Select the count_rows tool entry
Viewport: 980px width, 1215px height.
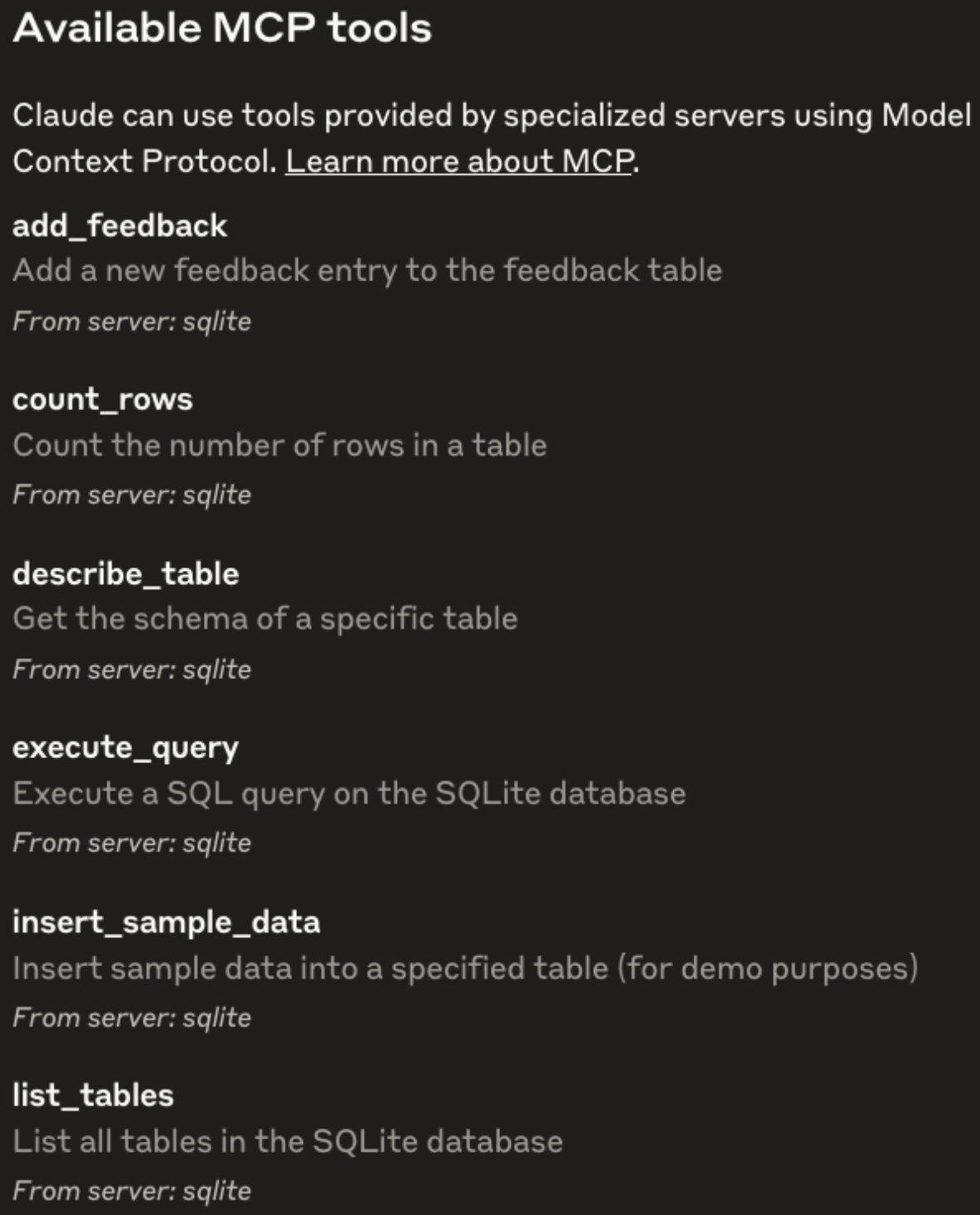click(102, 398)
